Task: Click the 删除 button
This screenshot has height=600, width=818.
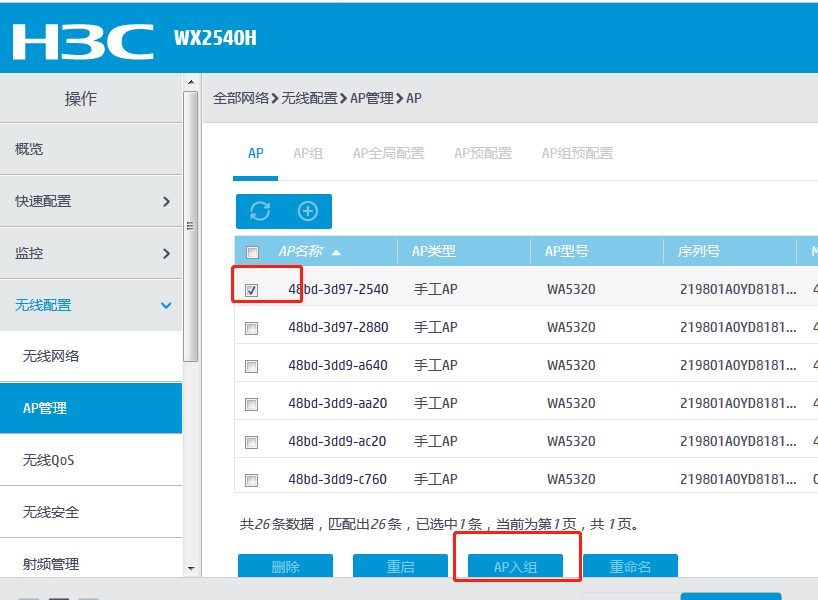Action: tap(285, 566)
